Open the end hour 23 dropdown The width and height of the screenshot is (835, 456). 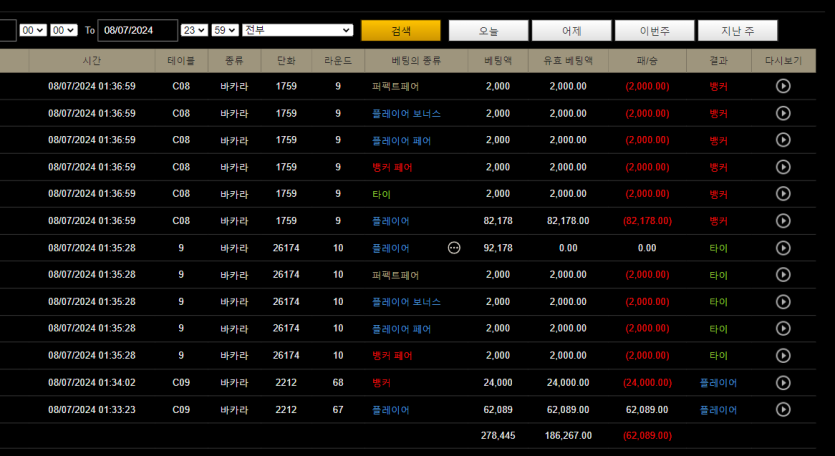(194, 30)
